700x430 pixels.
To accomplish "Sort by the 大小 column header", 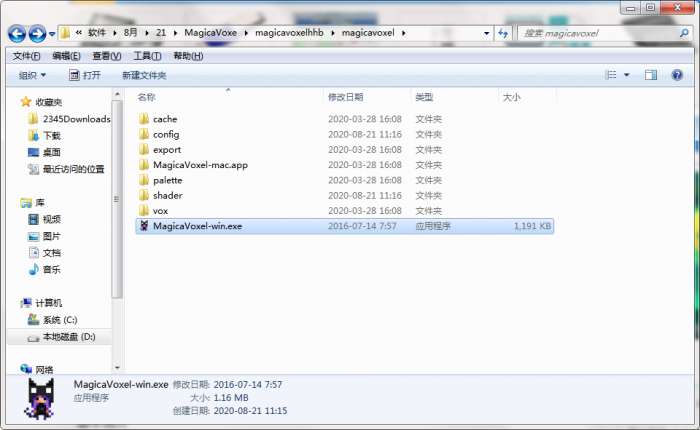I will click(512, 97).
